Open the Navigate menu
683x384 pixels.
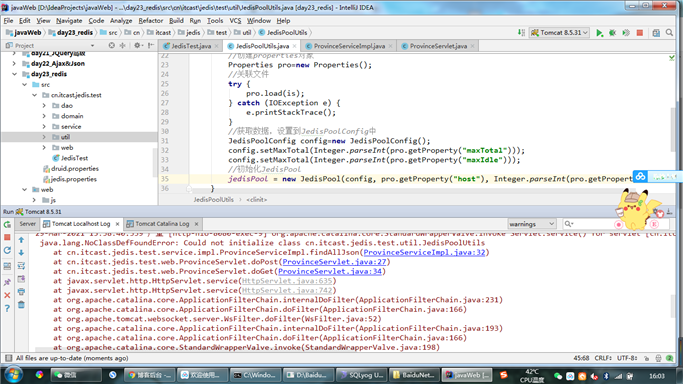(x=69, y=20)
